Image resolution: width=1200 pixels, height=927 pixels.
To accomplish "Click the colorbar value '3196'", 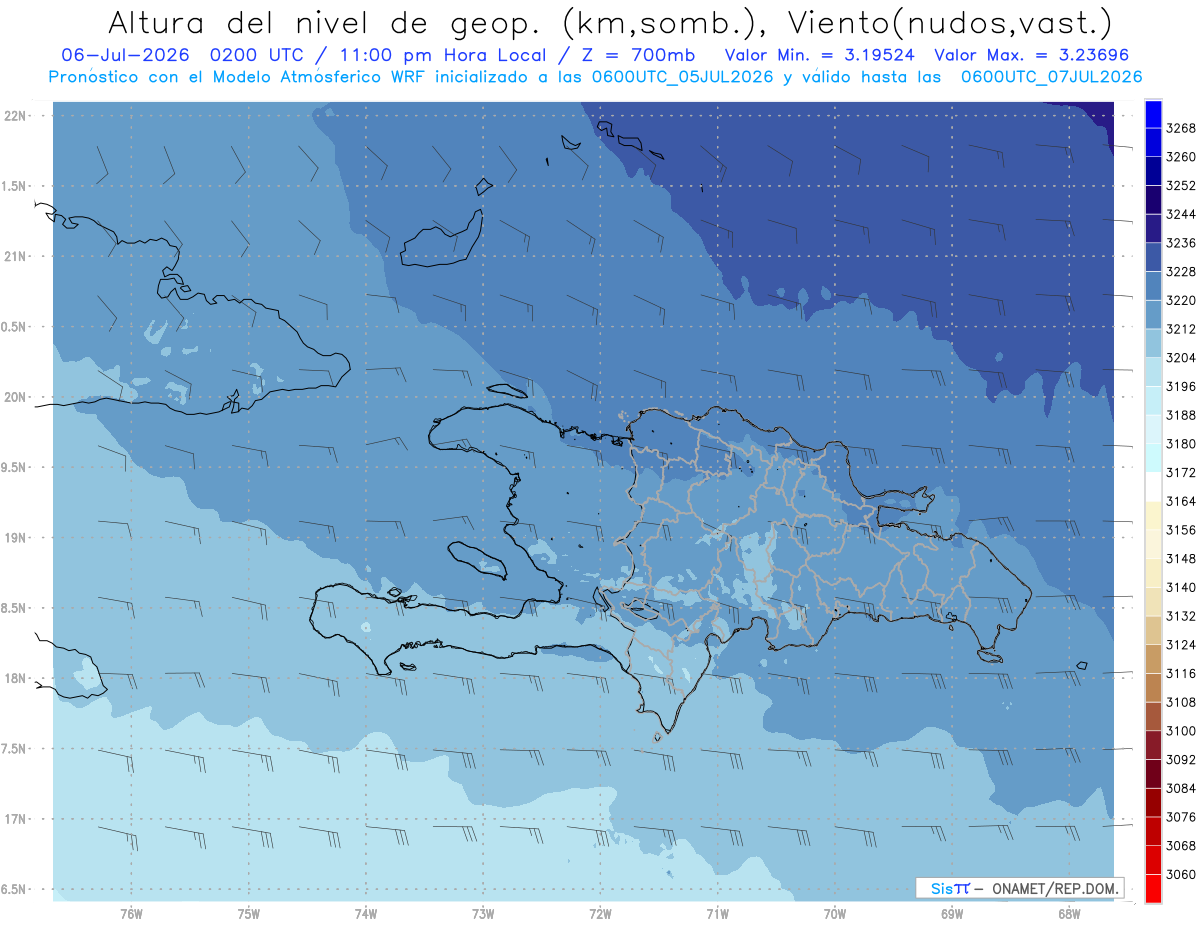I will pos(1181,386).
